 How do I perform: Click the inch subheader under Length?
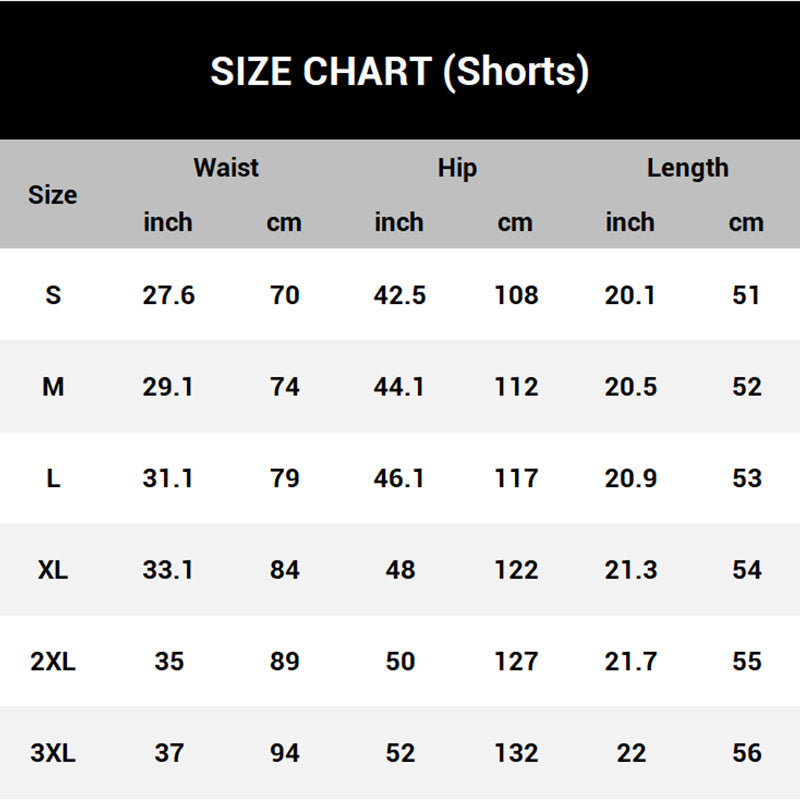[x=630, y=222]
